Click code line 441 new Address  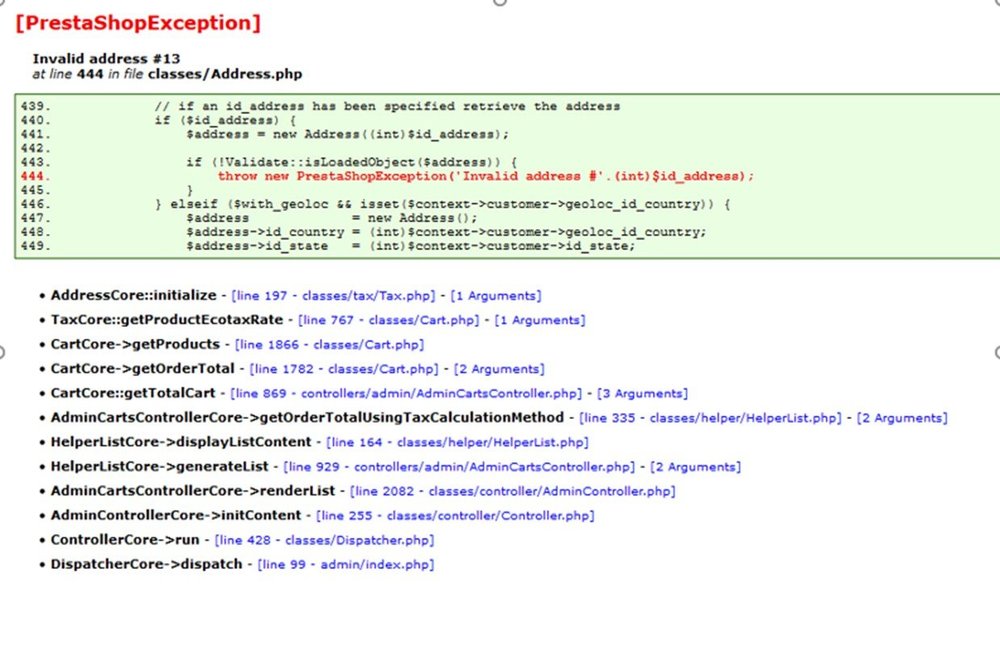348,135
